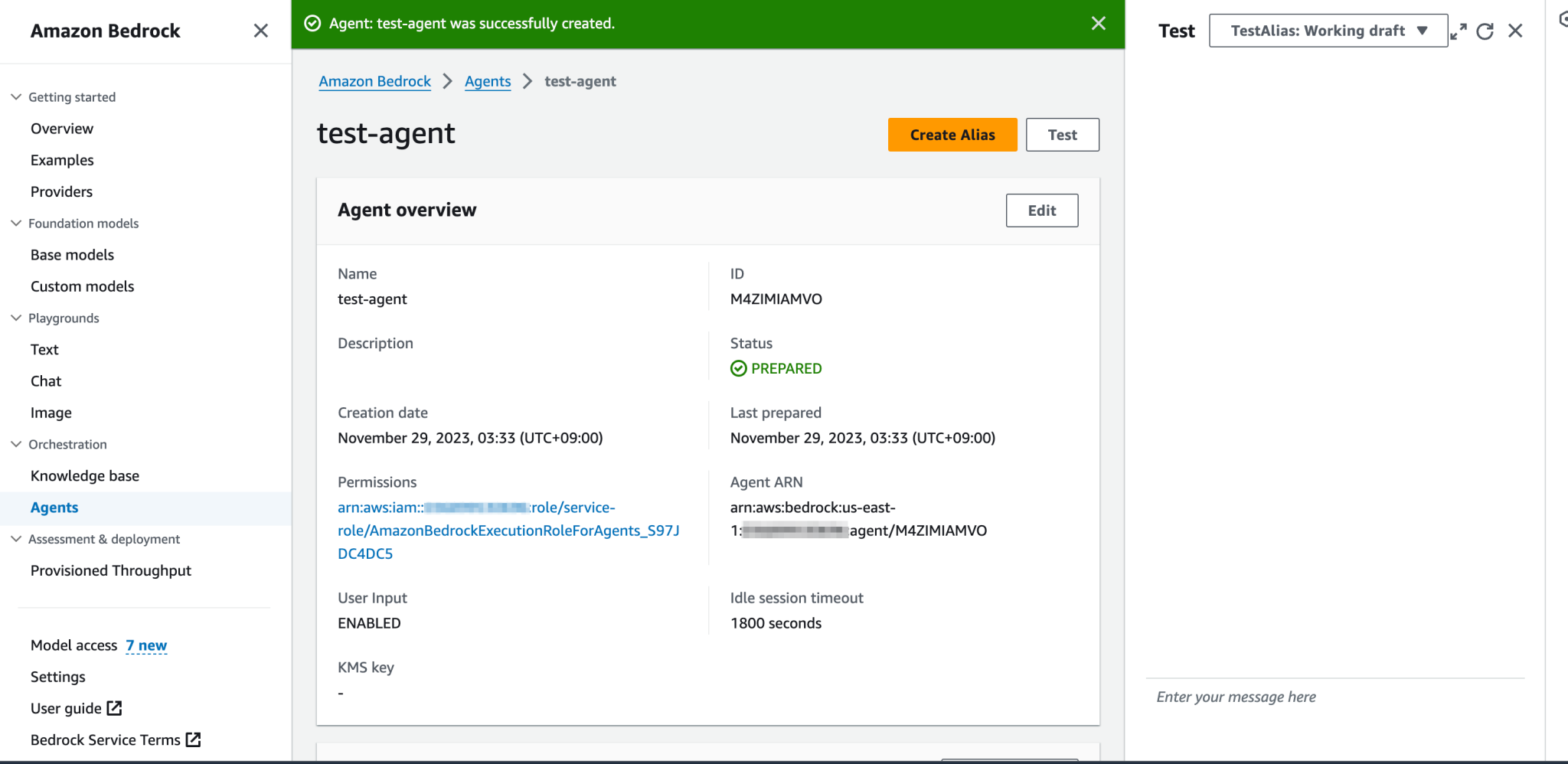Collapse the Playgrounds section

[16, 318]
